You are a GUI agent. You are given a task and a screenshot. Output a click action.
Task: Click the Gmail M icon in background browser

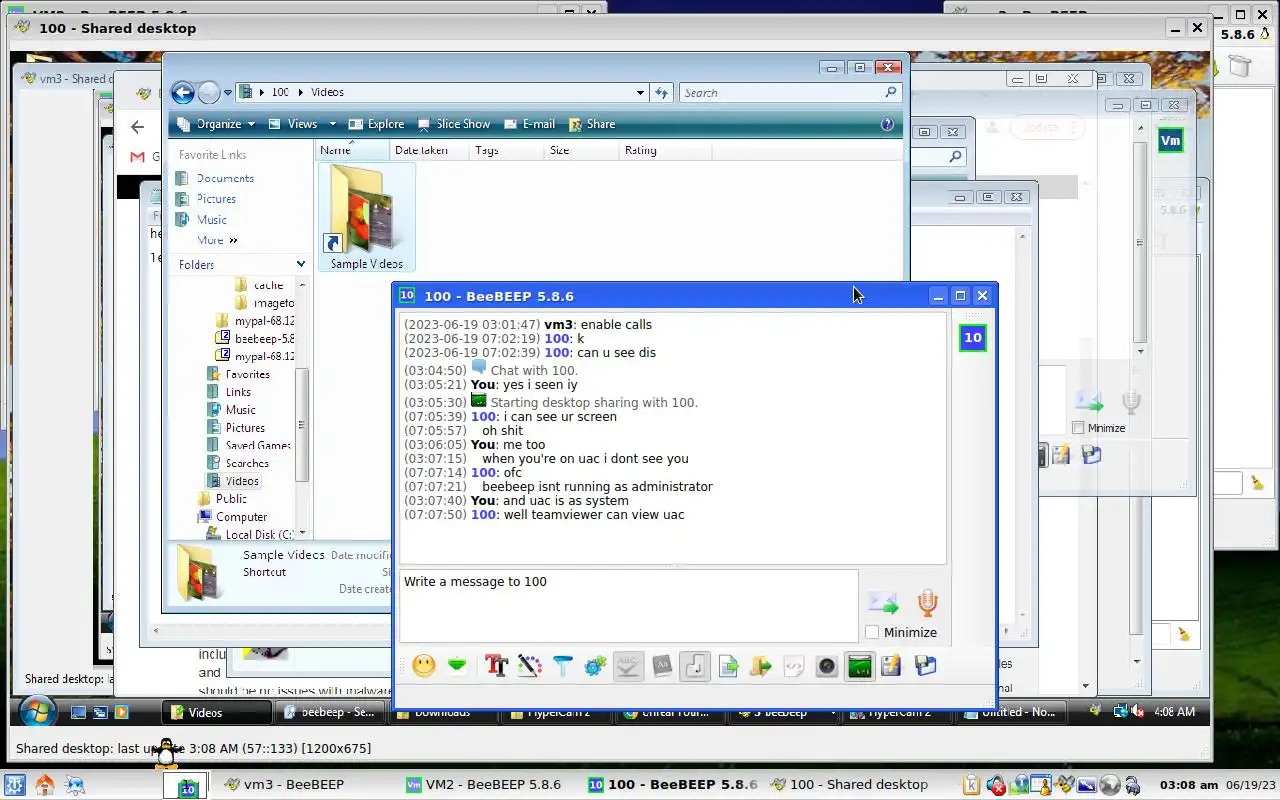[x=137, y=157]
